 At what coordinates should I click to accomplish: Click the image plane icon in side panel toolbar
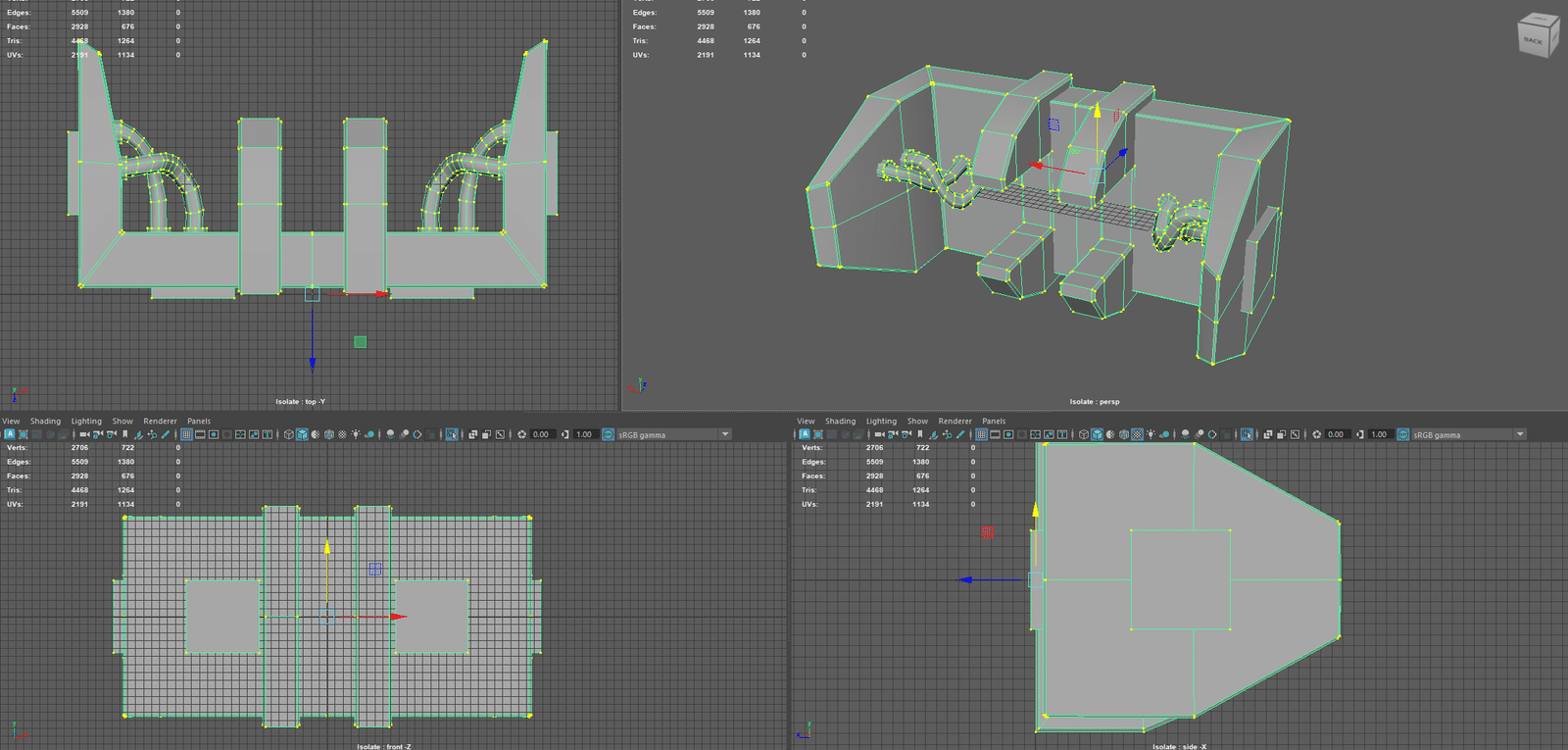click(x=1049, y=434)
